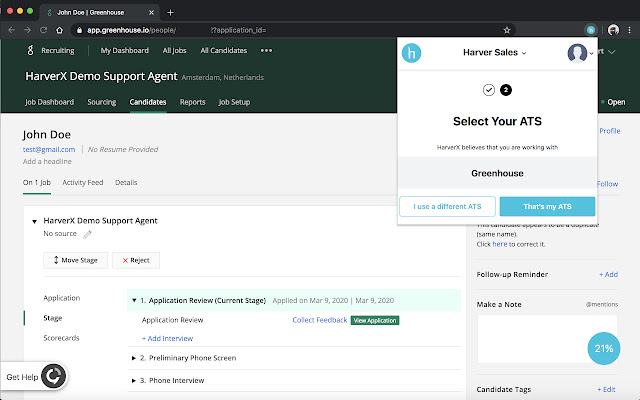Expand the Preliminary Phone Screen stage
This screenshot has width=640, height=400.
135,357
